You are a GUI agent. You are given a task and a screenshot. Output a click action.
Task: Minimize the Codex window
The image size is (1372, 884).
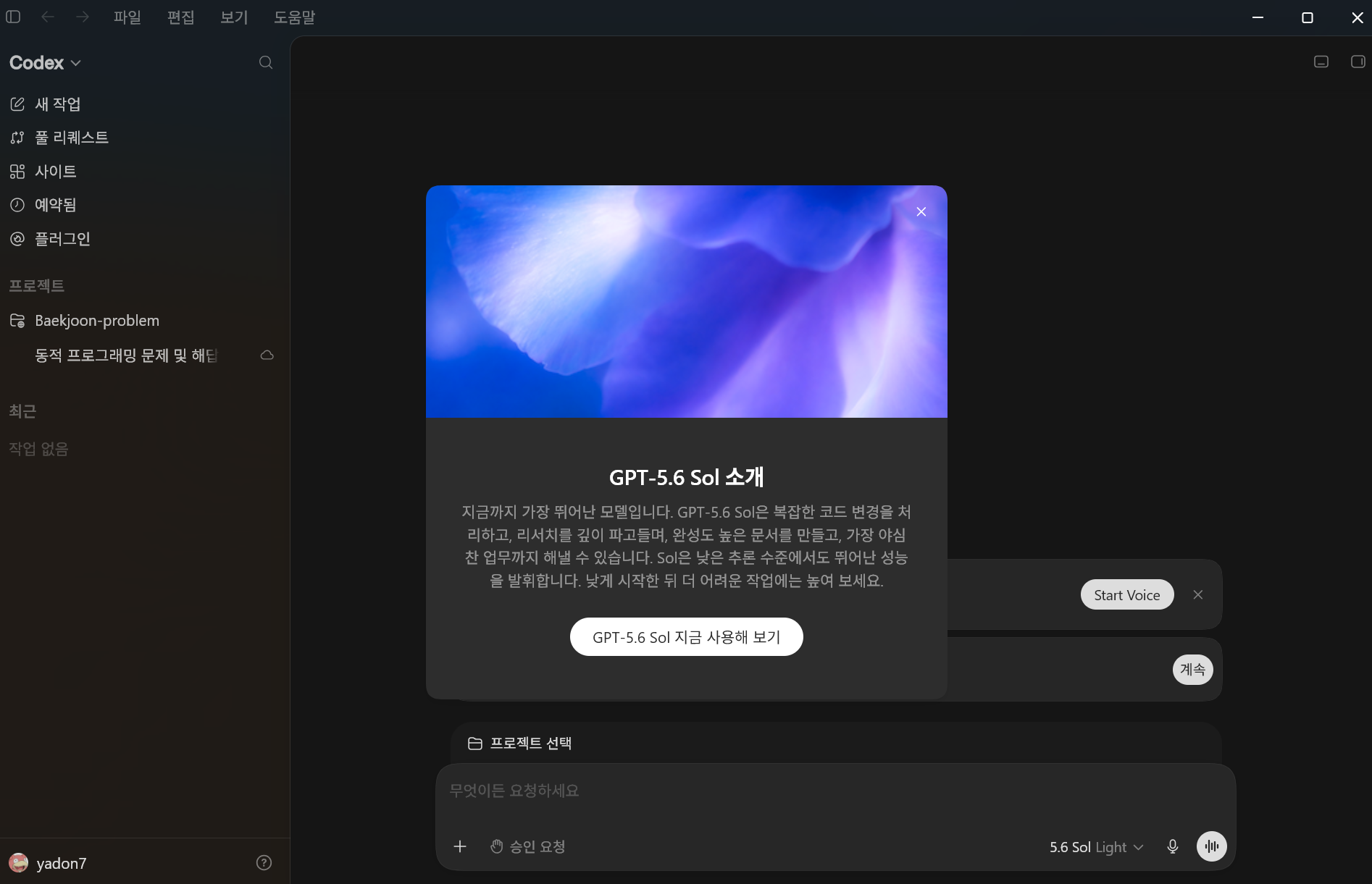coord(1258,17)
